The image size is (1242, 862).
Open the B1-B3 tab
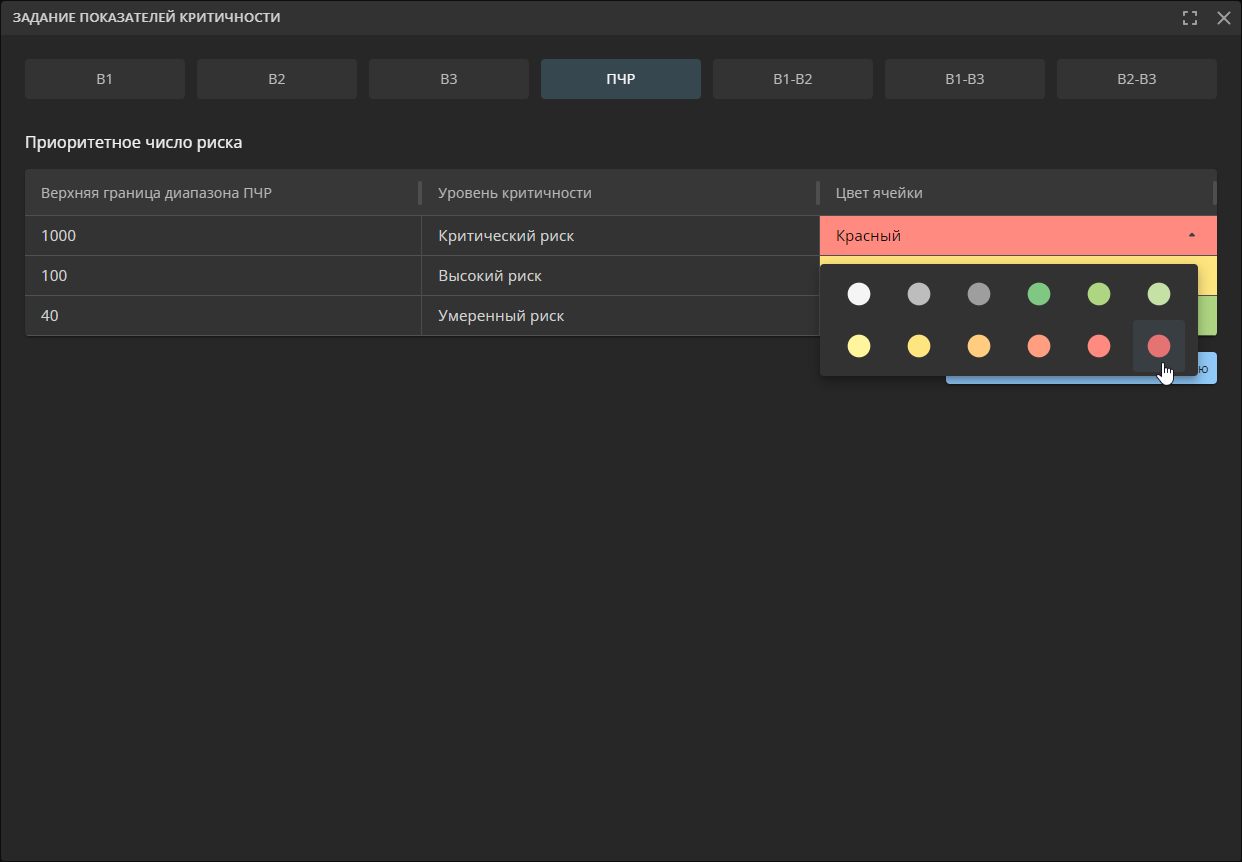coord(965,79)
